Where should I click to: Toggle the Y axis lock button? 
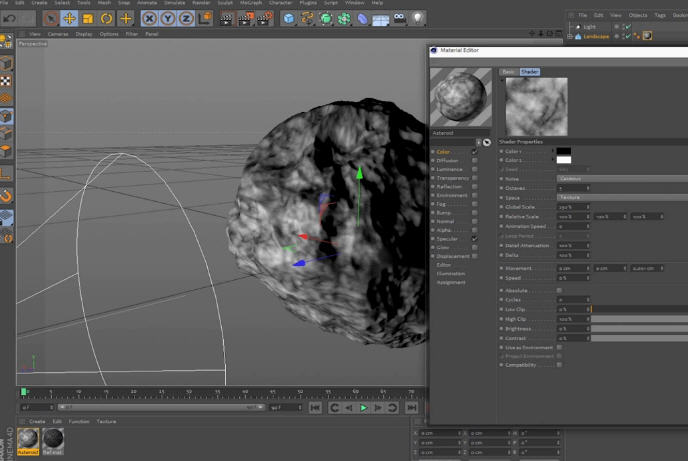point(168,18)
